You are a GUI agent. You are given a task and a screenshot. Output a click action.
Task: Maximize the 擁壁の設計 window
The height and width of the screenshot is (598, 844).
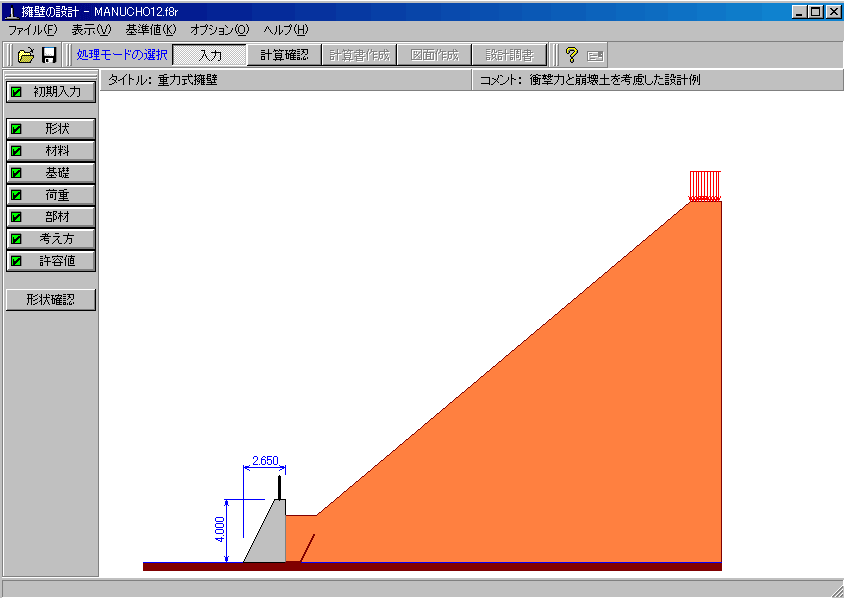[816, 11]
